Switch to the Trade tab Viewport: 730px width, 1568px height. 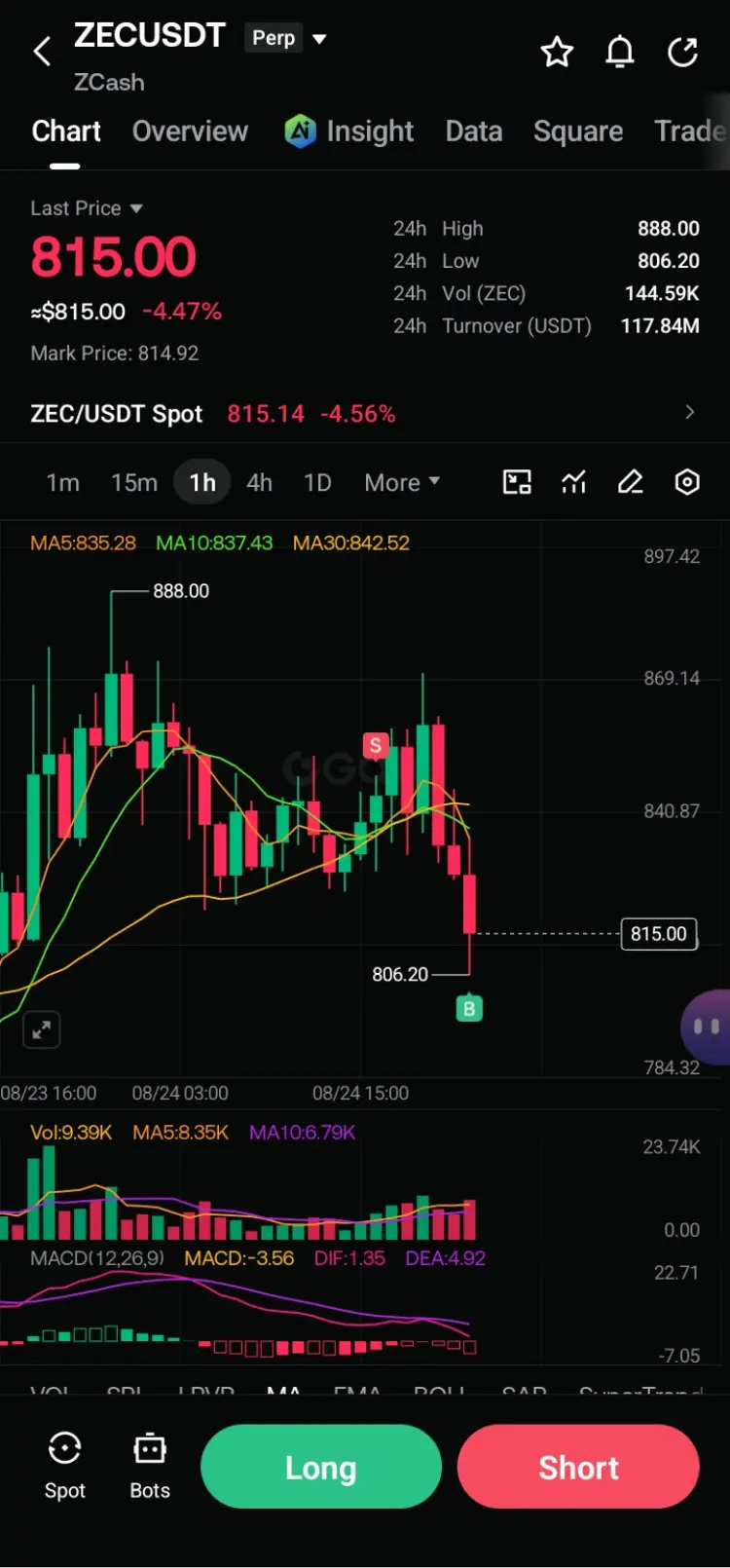coord(690,131)
